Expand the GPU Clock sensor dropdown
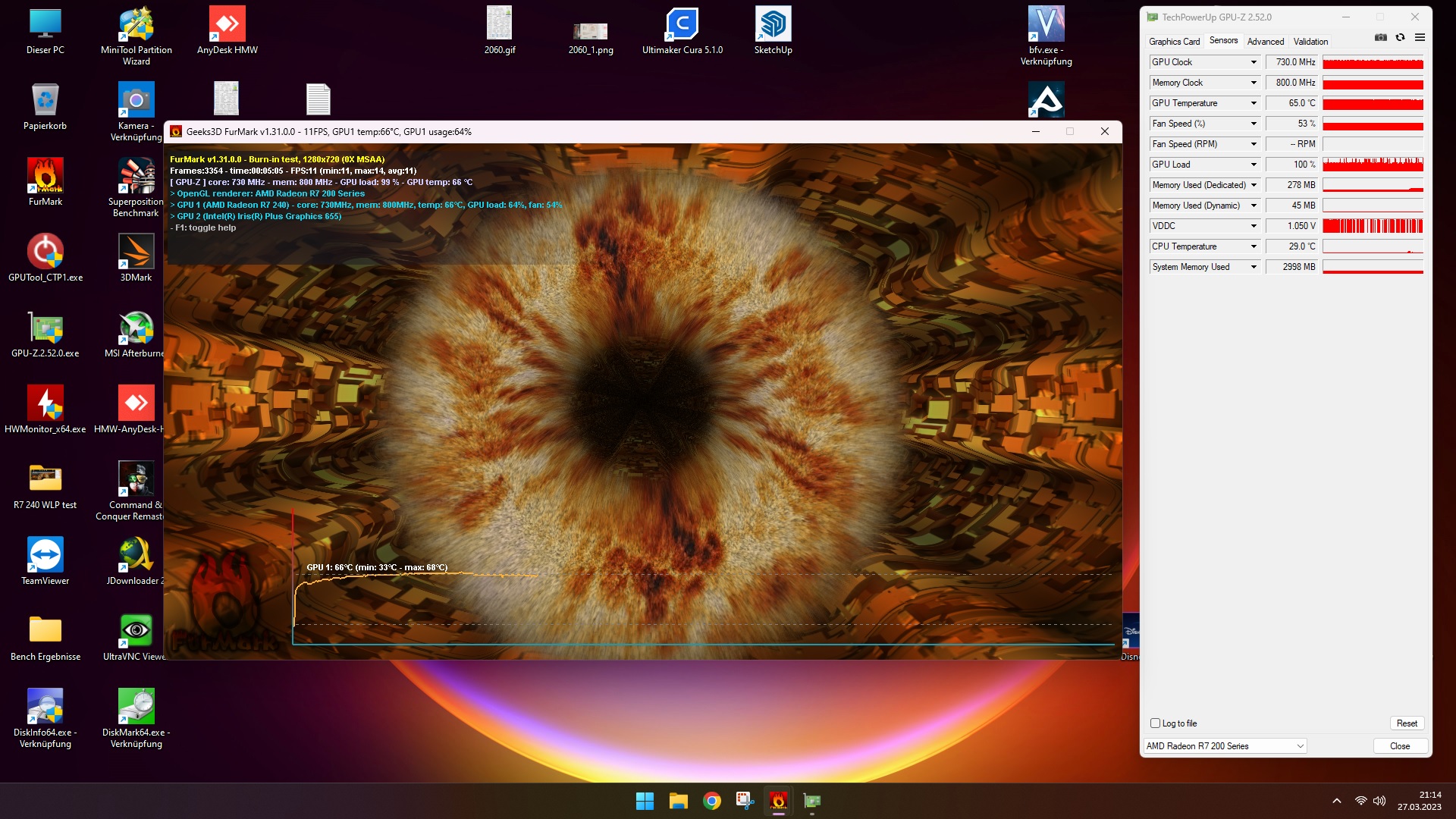Viewport: 1456px width, 819px height. [x=1254, y=62]
